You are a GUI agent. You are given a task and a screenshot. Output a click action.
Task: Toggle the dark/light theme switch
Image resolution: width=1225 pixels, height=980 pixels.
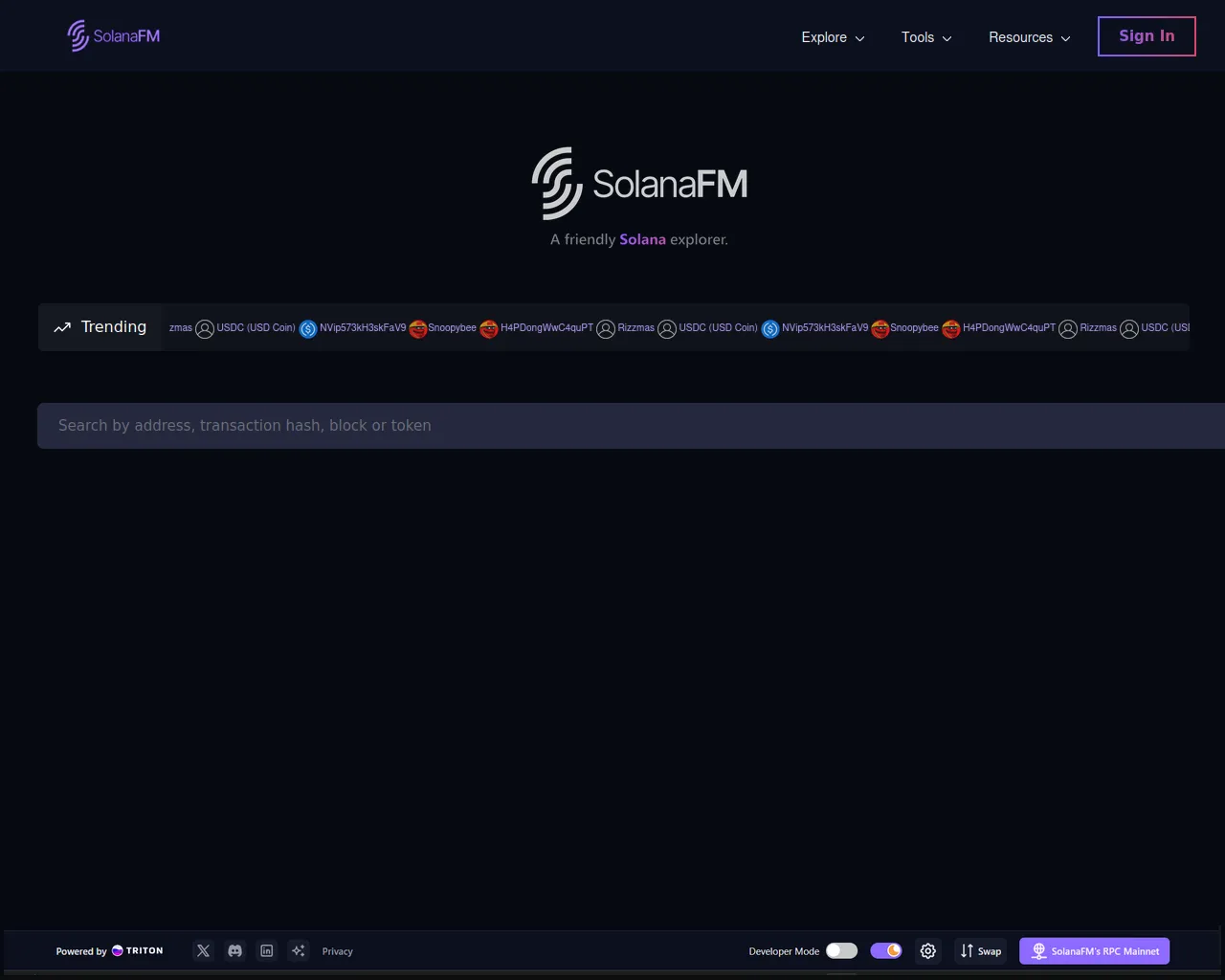click(x=886, y=950)
